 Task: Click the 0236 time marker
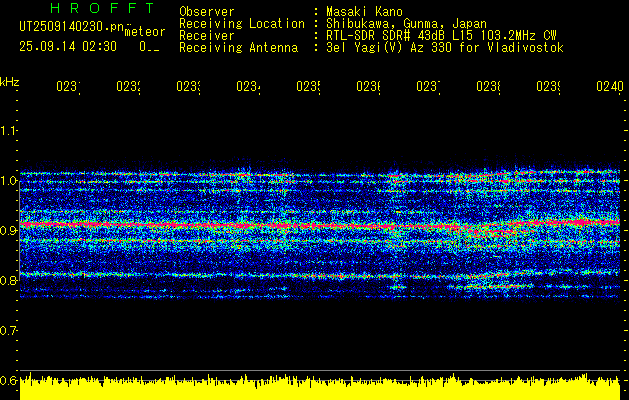pos(368,86)
